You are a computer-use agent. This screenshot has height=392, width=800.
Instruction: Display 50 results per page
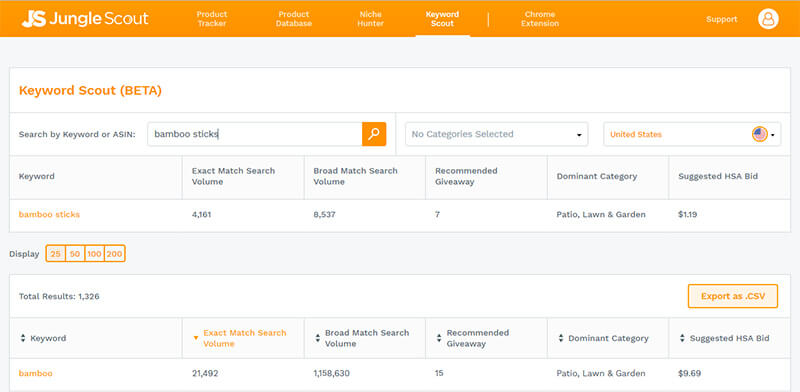point(75,254)
